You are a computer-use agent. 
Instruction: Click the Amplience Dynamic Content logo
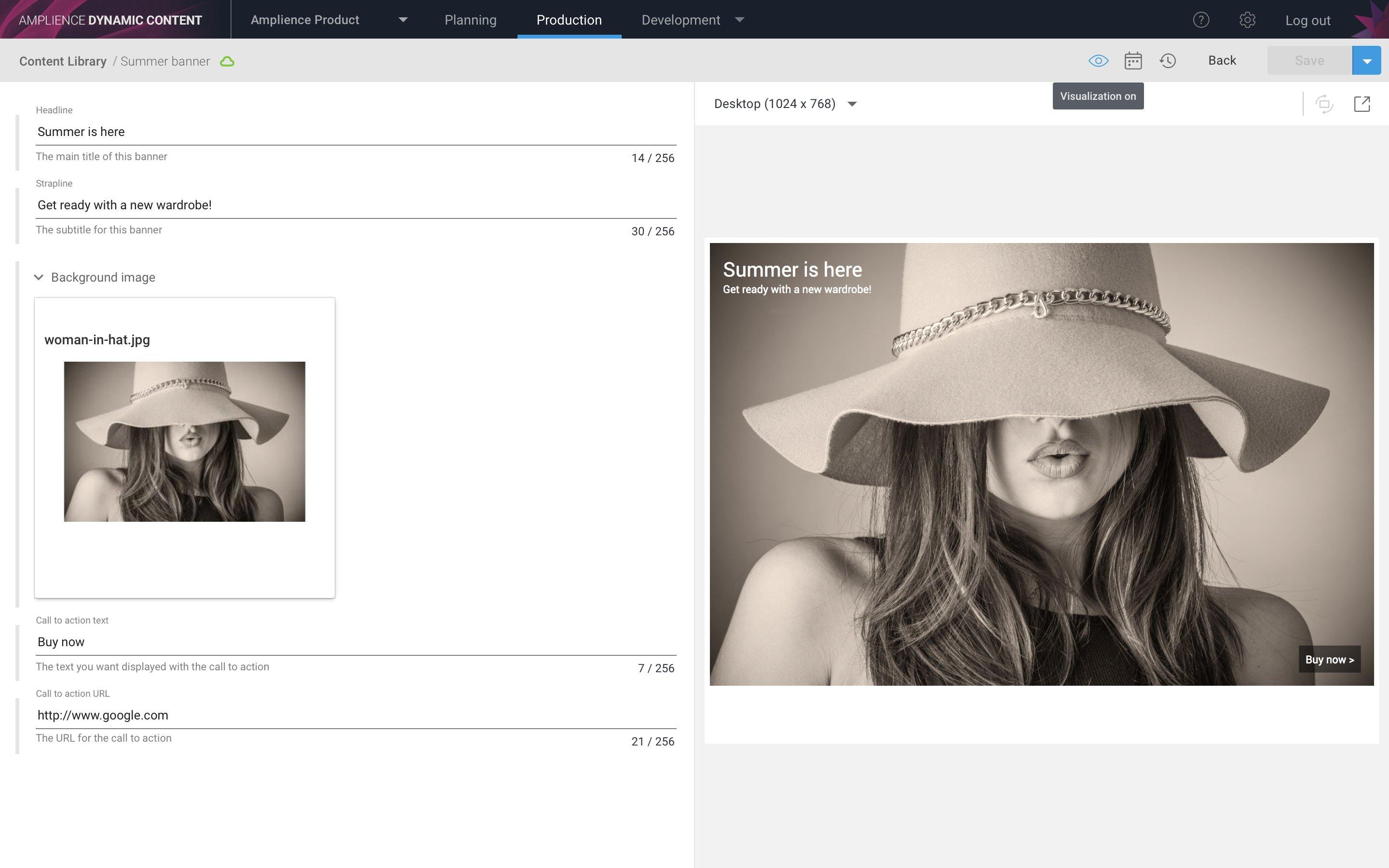pos(110,20)
